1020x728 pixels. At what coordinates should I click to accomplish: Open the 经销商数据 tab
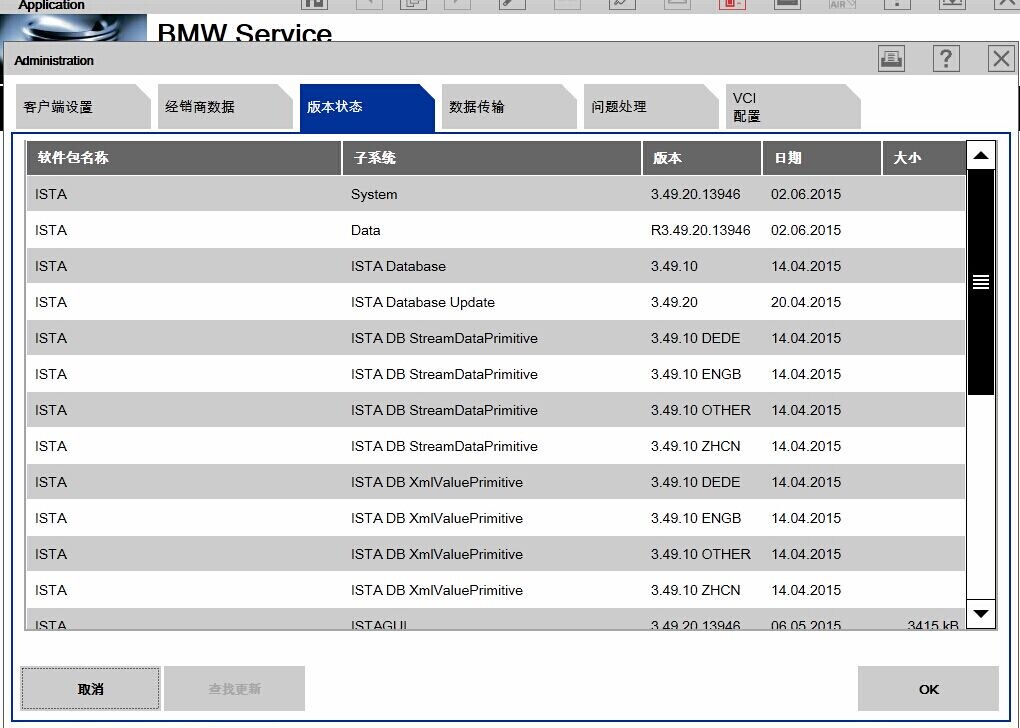point(225,107)
